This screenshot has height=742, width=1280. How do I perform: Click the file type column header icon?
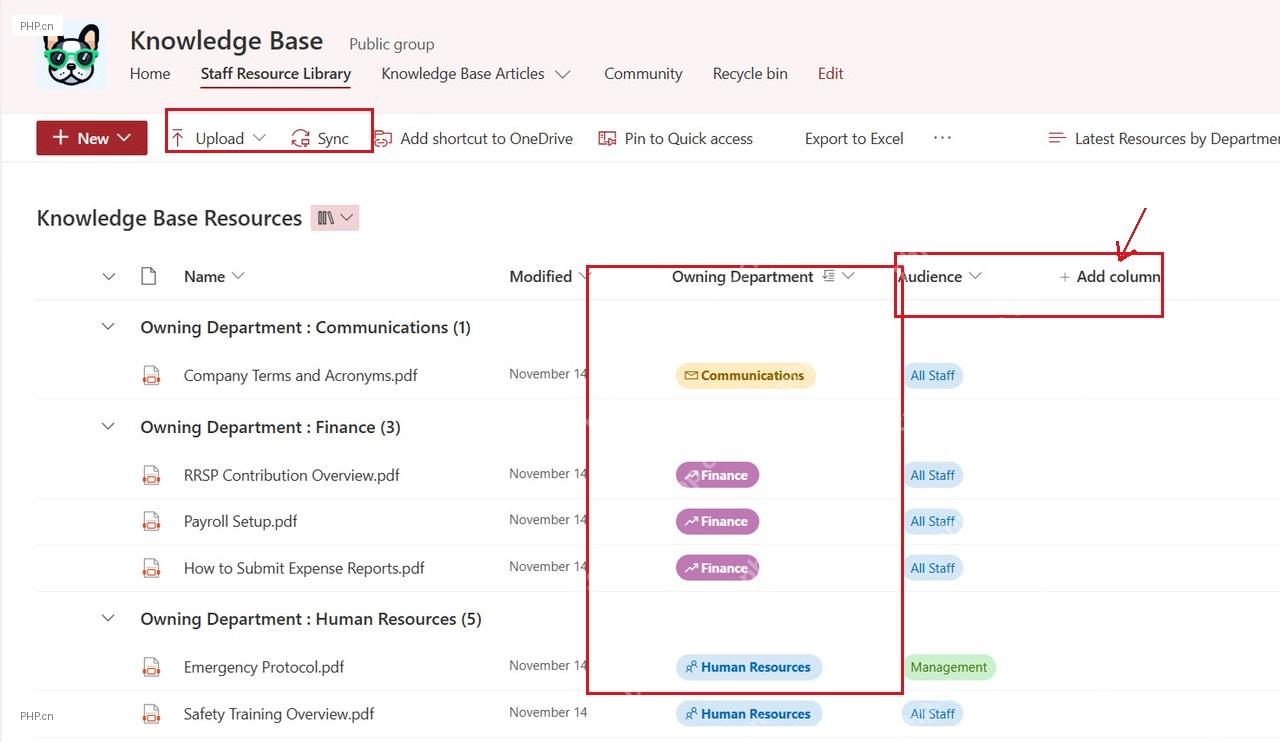pyautogui.click(x=149, y=276)
